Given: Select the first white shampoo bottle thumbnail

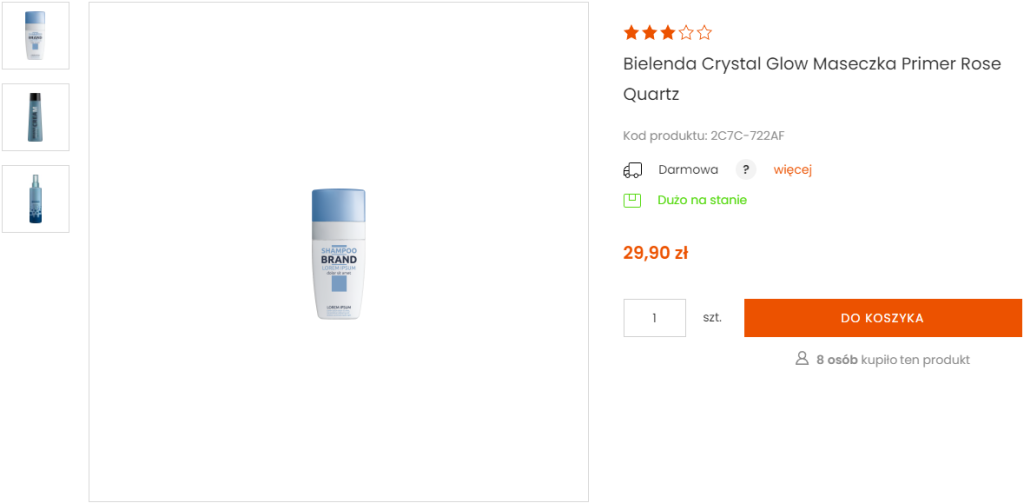Looking at the screenshot, I should click(x=35, y=36).
